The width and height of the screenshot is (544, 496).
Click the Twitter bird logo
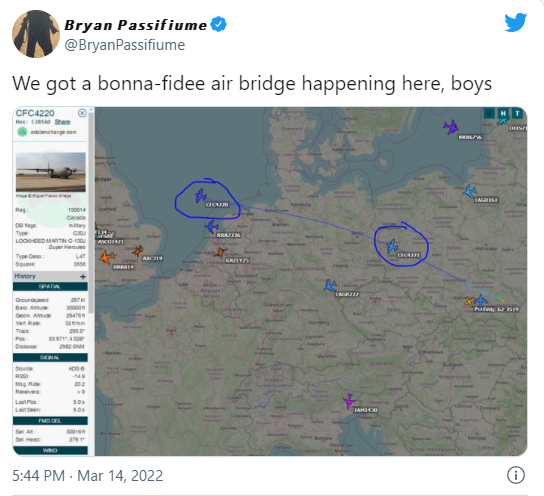(516, 23)
